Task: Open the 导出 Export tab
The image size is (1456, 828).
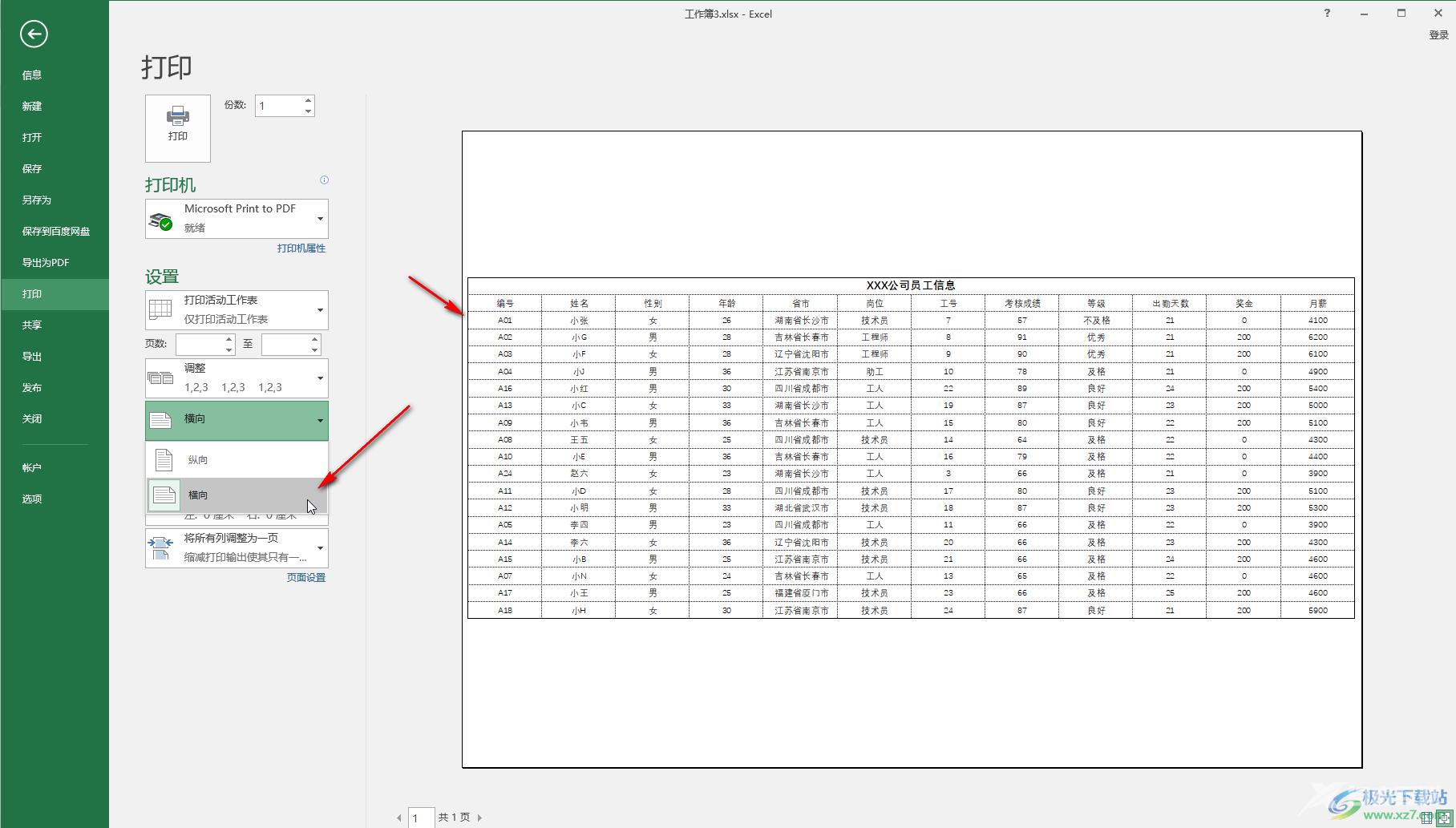Action: (x=55, y=356)
